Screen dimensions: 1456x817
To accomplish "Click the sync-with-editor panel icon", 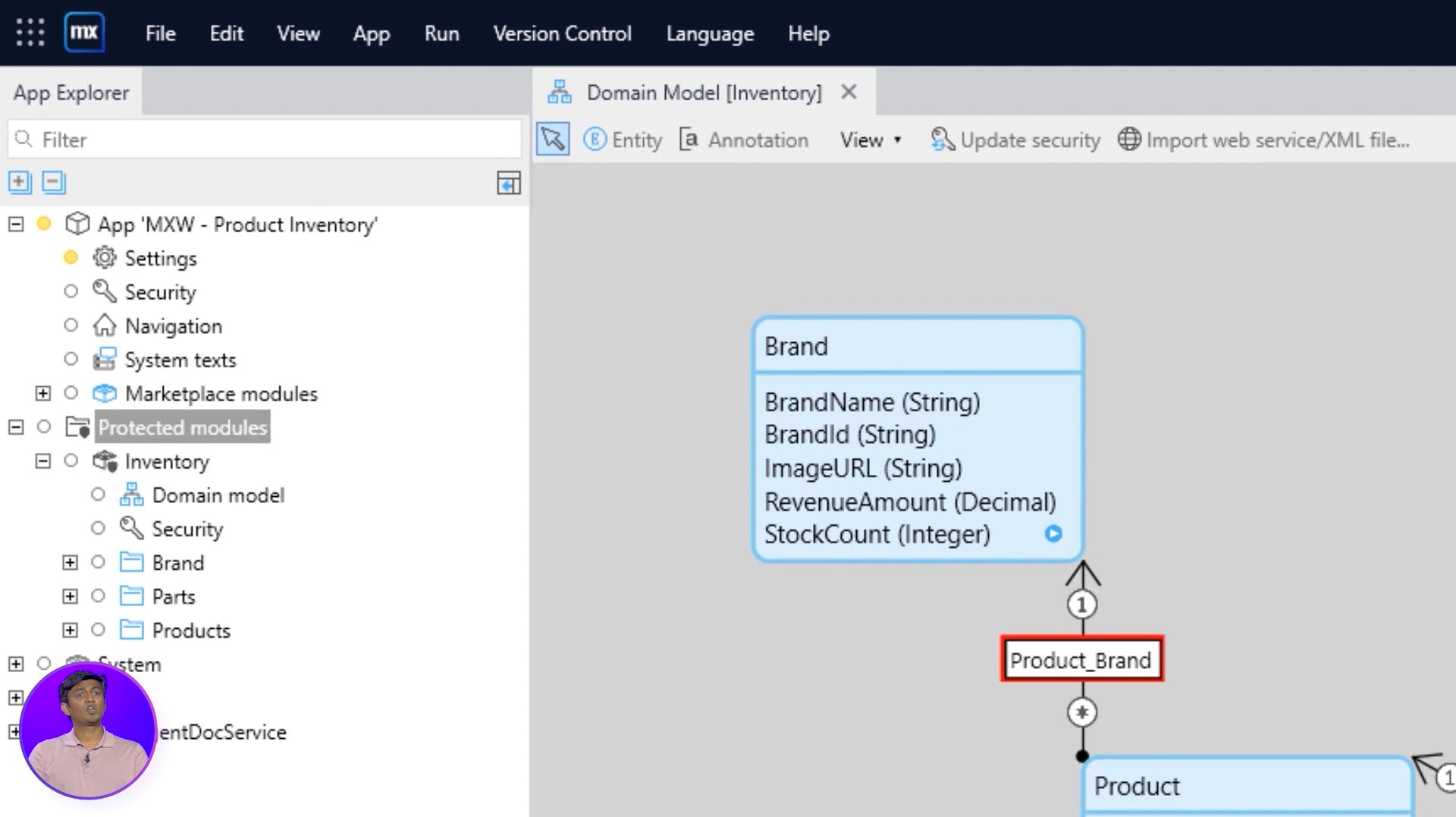I will point(508,183).
